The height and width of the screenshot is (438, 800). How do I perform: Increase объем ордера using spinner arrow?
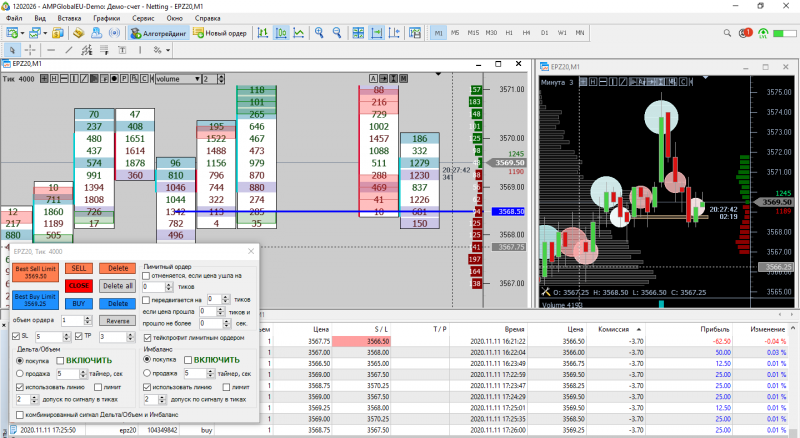(86, 317)
